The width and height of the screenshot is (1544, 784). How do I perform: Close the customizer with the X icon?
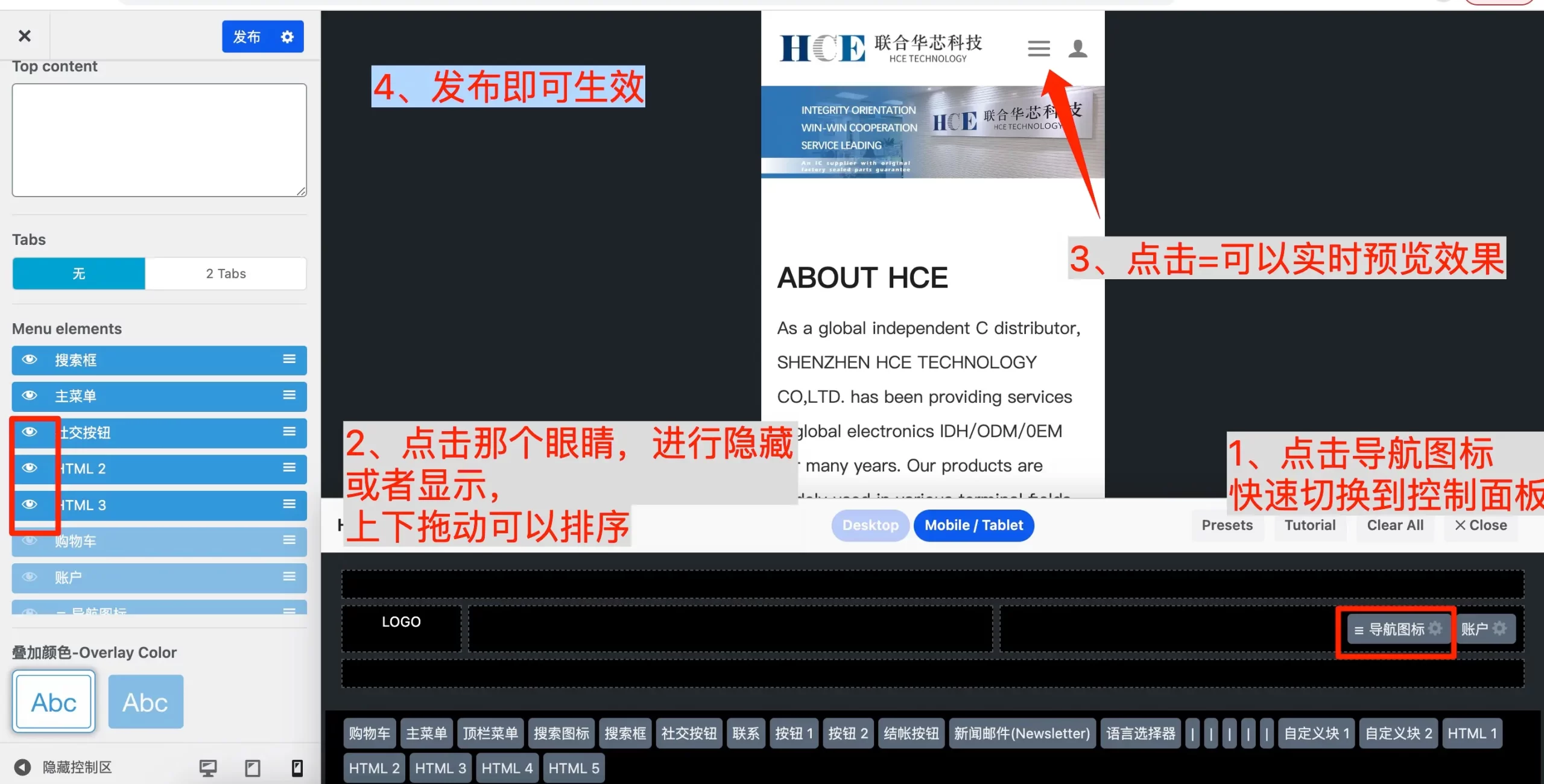coord(24,36)
